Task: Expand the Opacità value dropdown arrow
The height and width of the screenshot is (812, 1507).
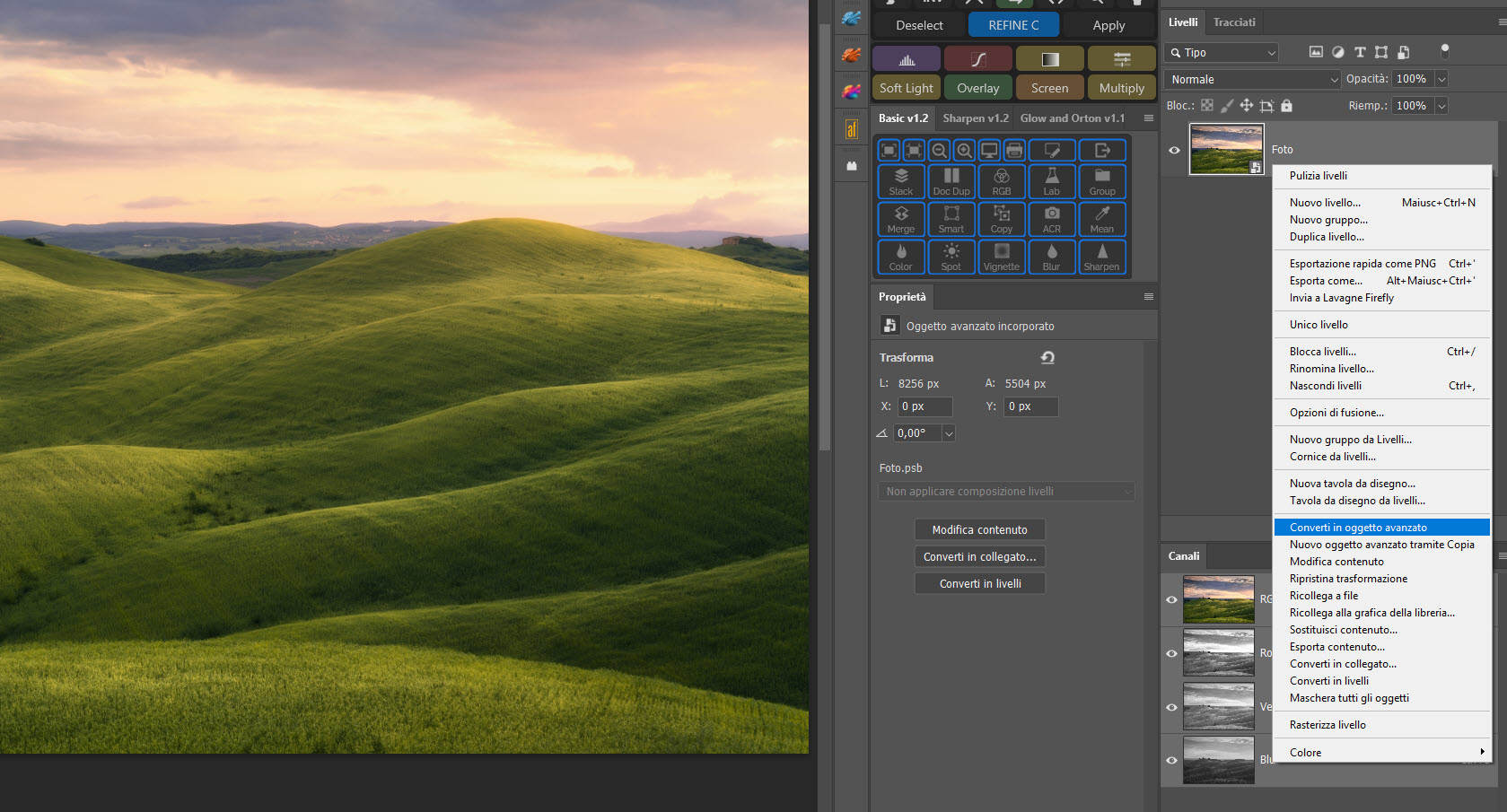Action: pyautogui.click(x=1441, y=79)
